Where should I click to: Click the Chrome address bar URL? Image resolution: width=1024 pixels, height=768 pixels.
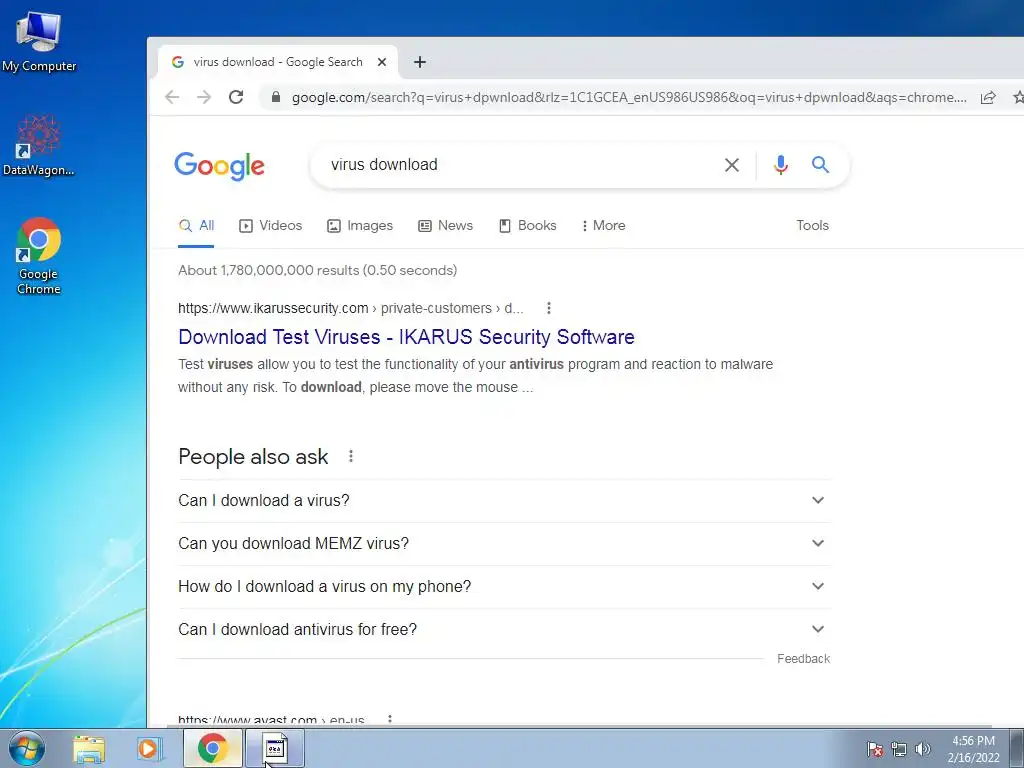(629, 97)
